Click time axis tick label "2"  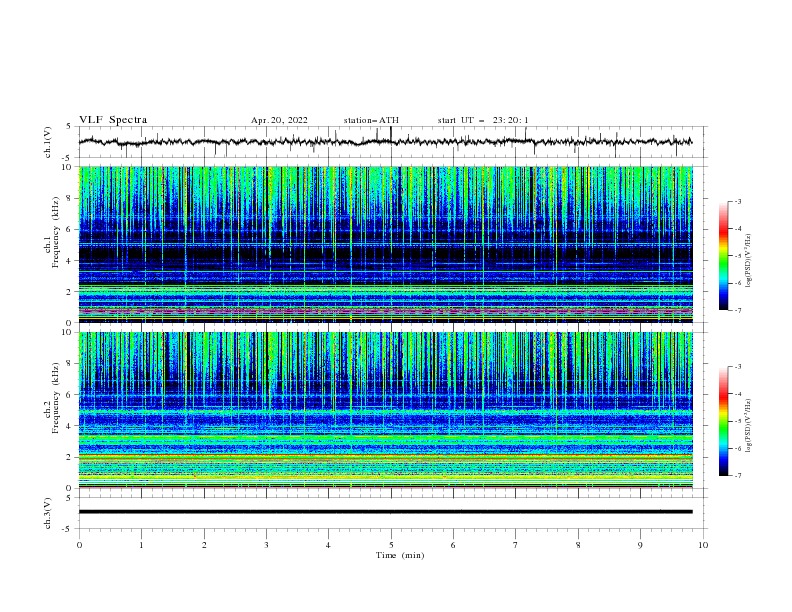204,545
